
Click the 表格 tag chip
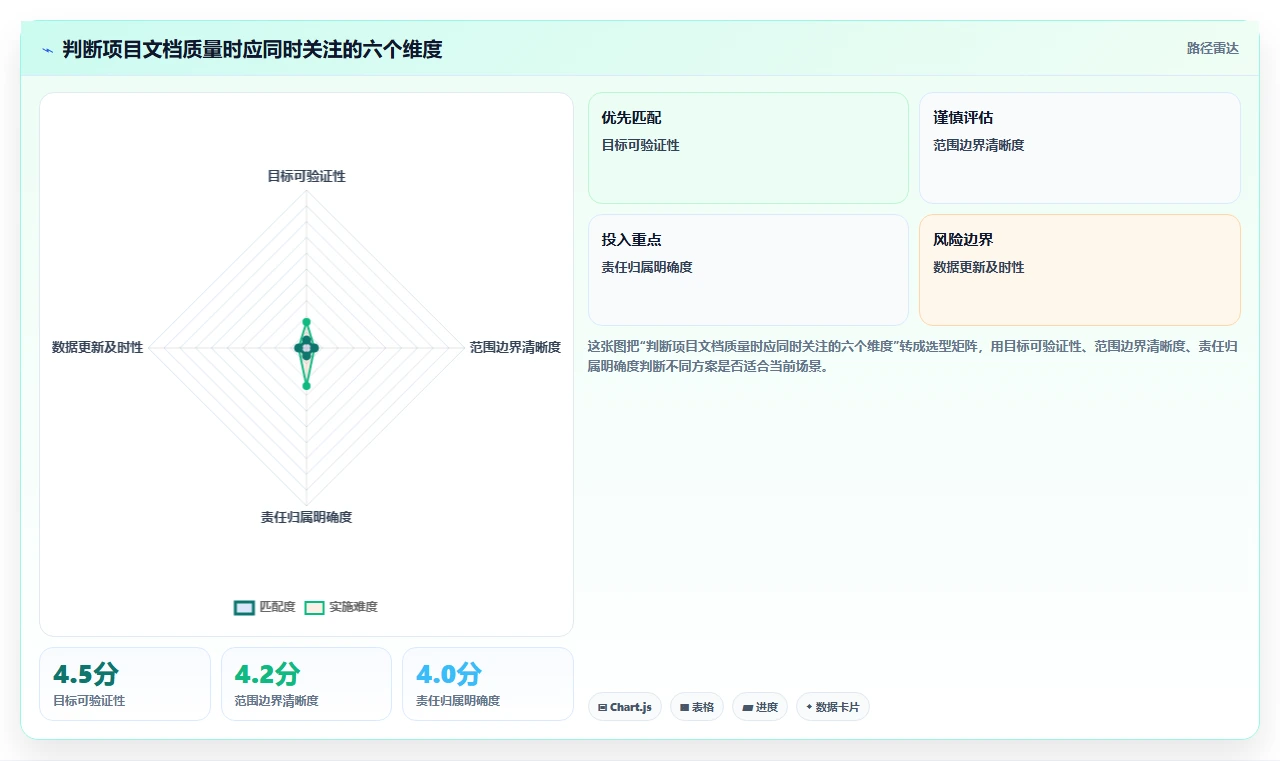(697, 707)
